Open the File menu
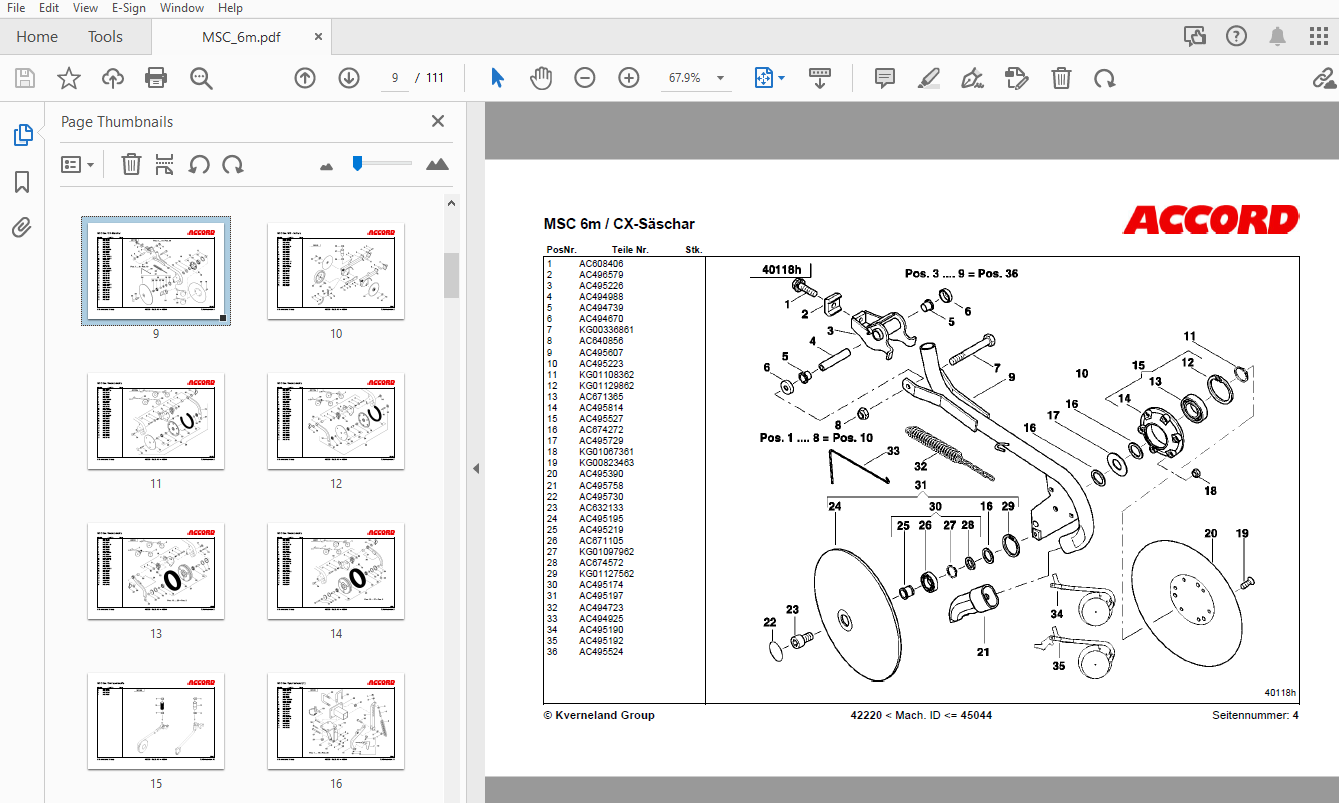This screenshot has width=1339, height=803. pyautogui.click(x=16, y=8)
